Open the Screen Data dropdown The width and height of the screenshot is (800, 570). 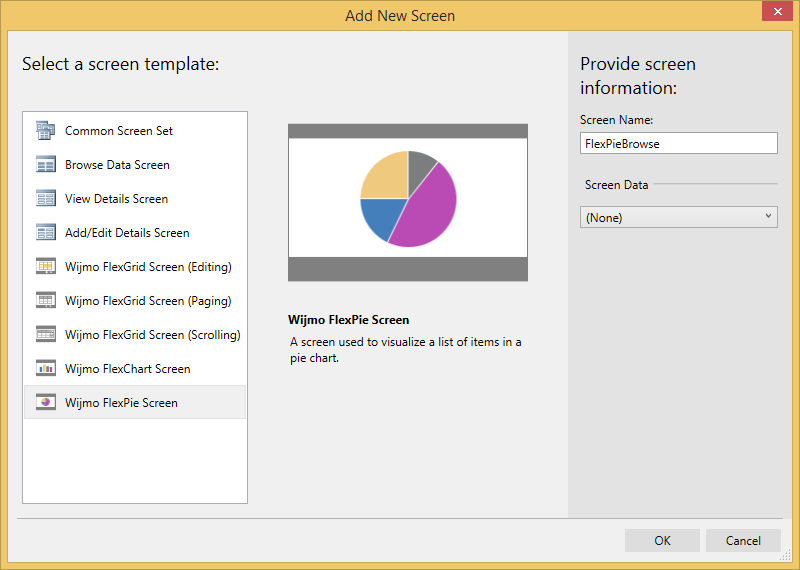point(678,217)
